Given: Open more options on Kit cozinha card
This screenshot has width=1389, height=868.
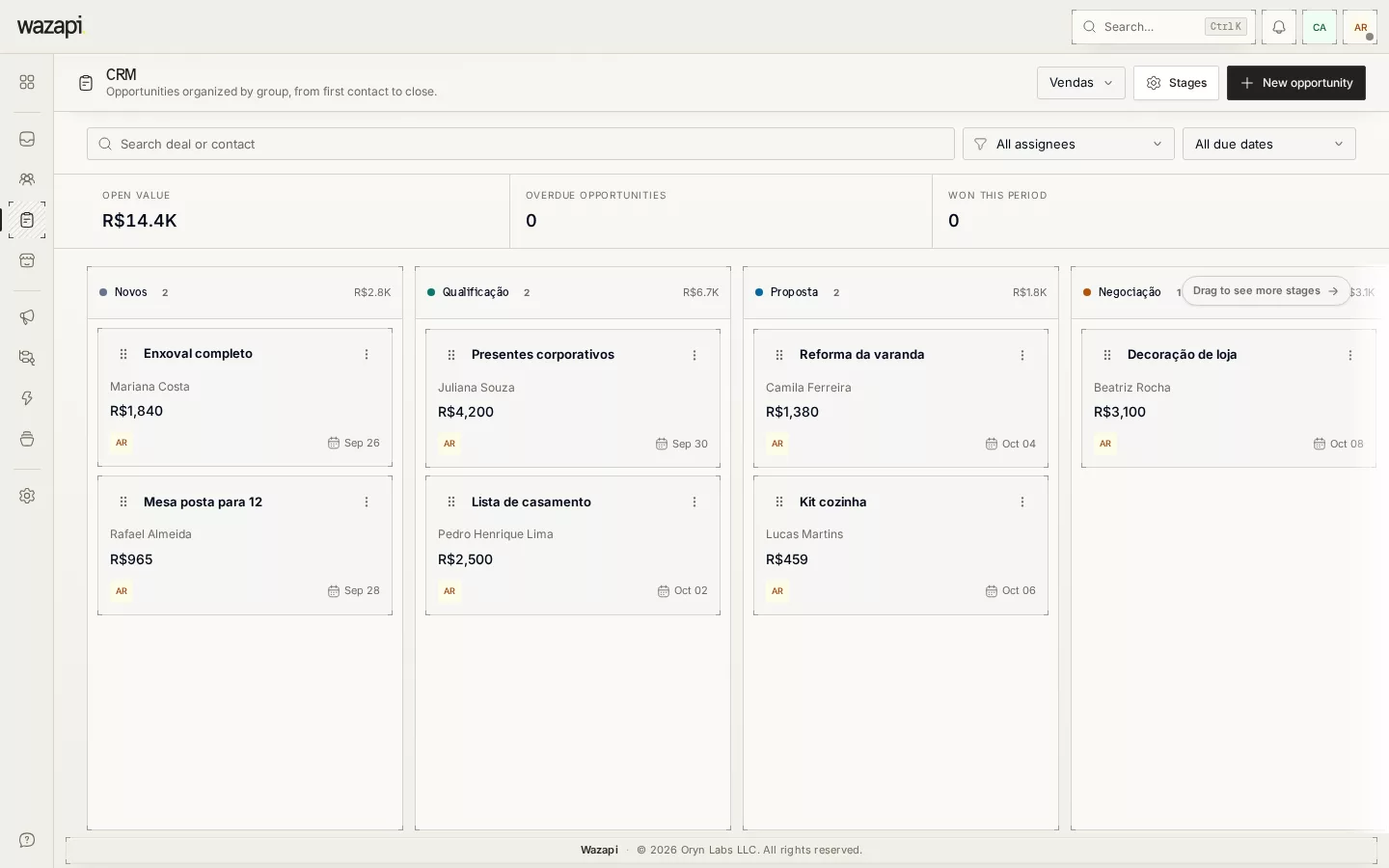Looking at the screenshot, I should 1022,502.
